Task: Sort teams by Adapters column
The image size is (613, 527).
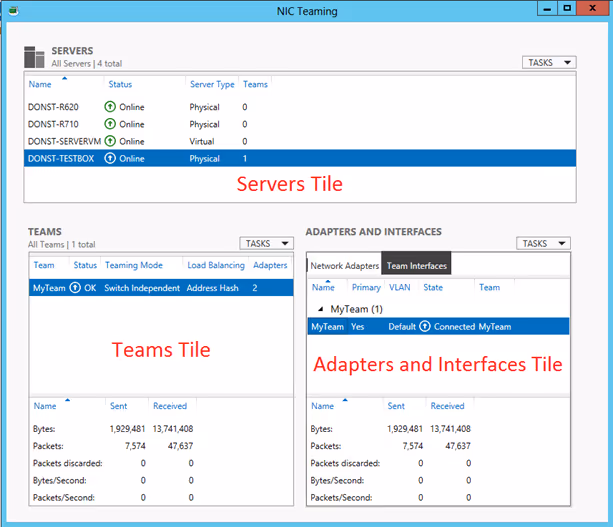Action: point(270,265)
